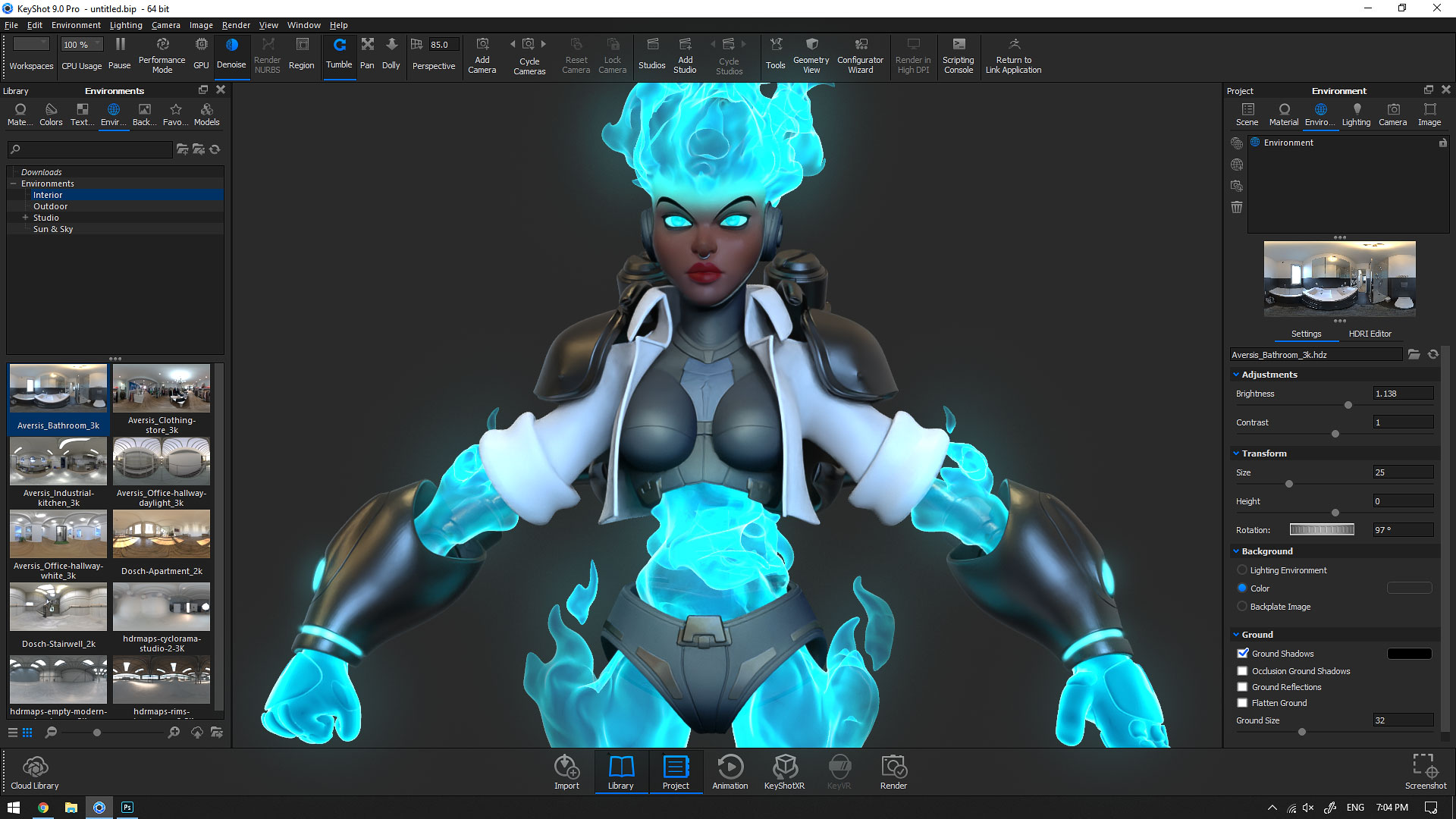Open the Lighting menu
This screenshot has width=1456, height=819.
click(x=126, y=25)
